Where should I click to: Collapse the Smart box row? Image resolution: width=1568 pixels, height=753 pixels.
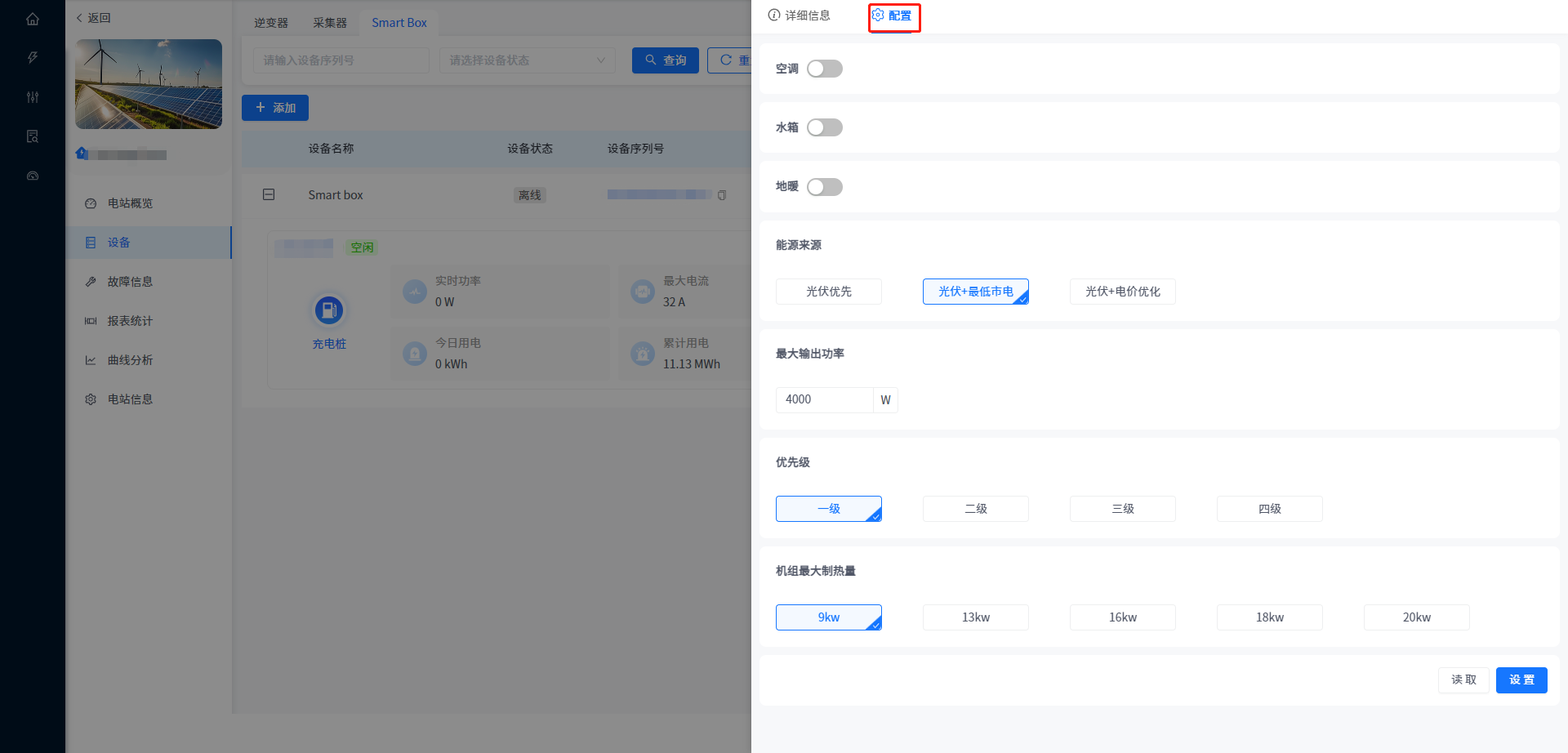coord(269,194)
